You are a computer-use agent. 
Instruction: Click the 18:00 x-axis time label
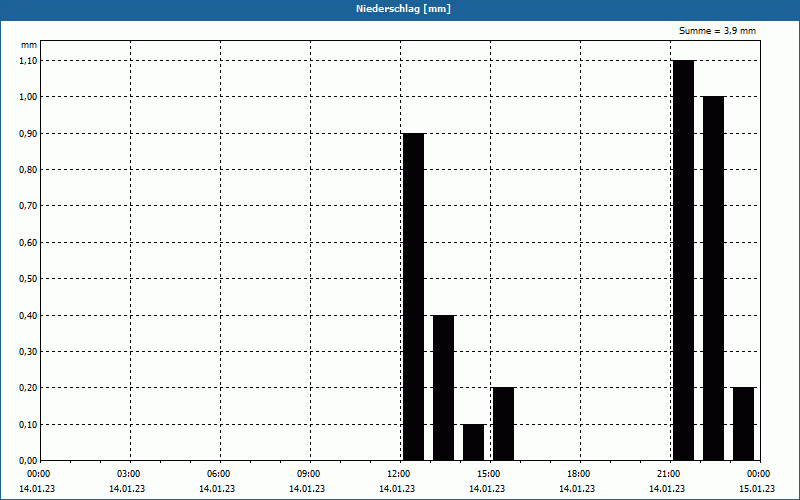pyautogui.click(x=579, y=474)
